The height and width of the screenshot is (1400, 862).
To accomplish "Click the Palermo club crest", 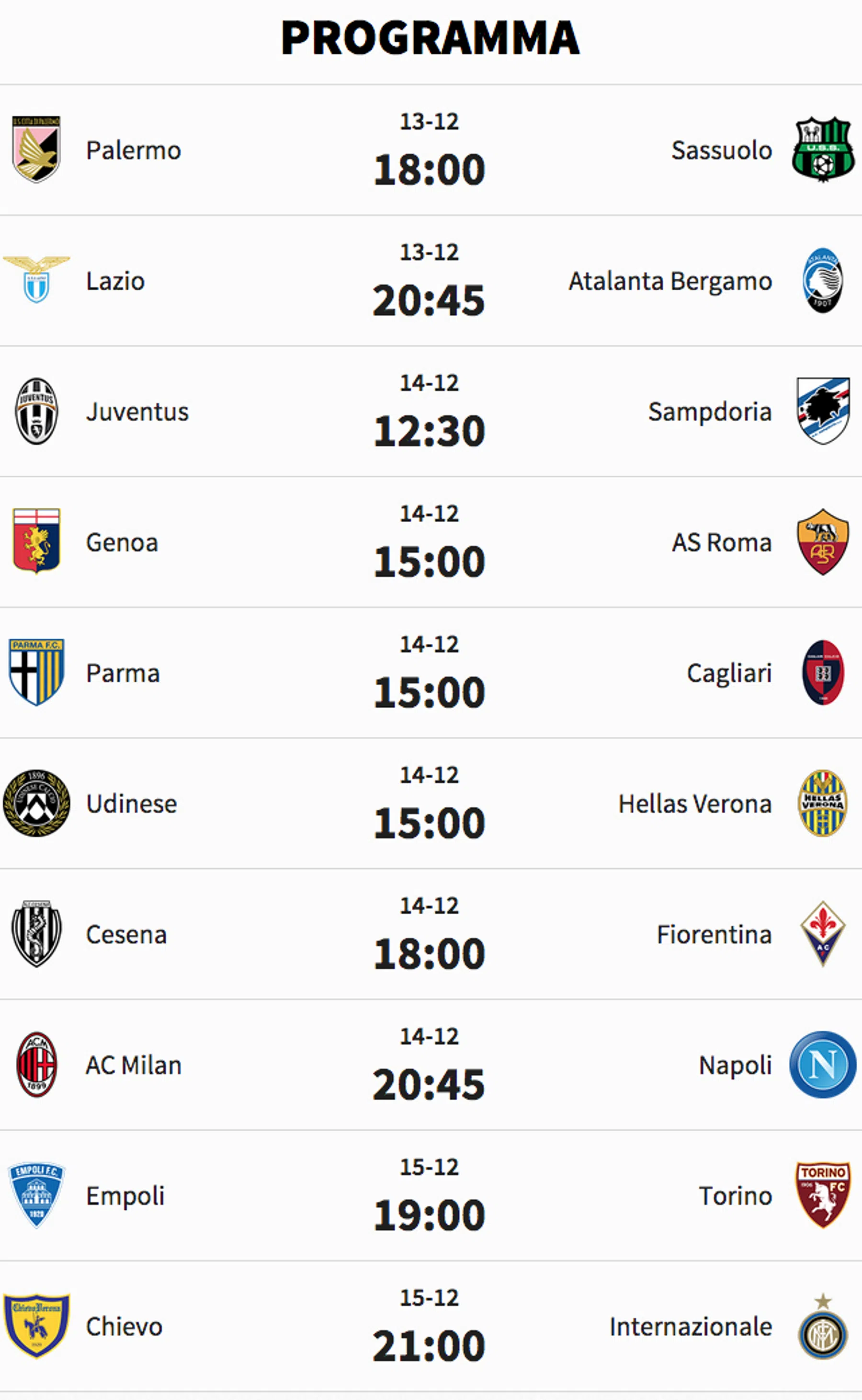I will click(36, 149).
